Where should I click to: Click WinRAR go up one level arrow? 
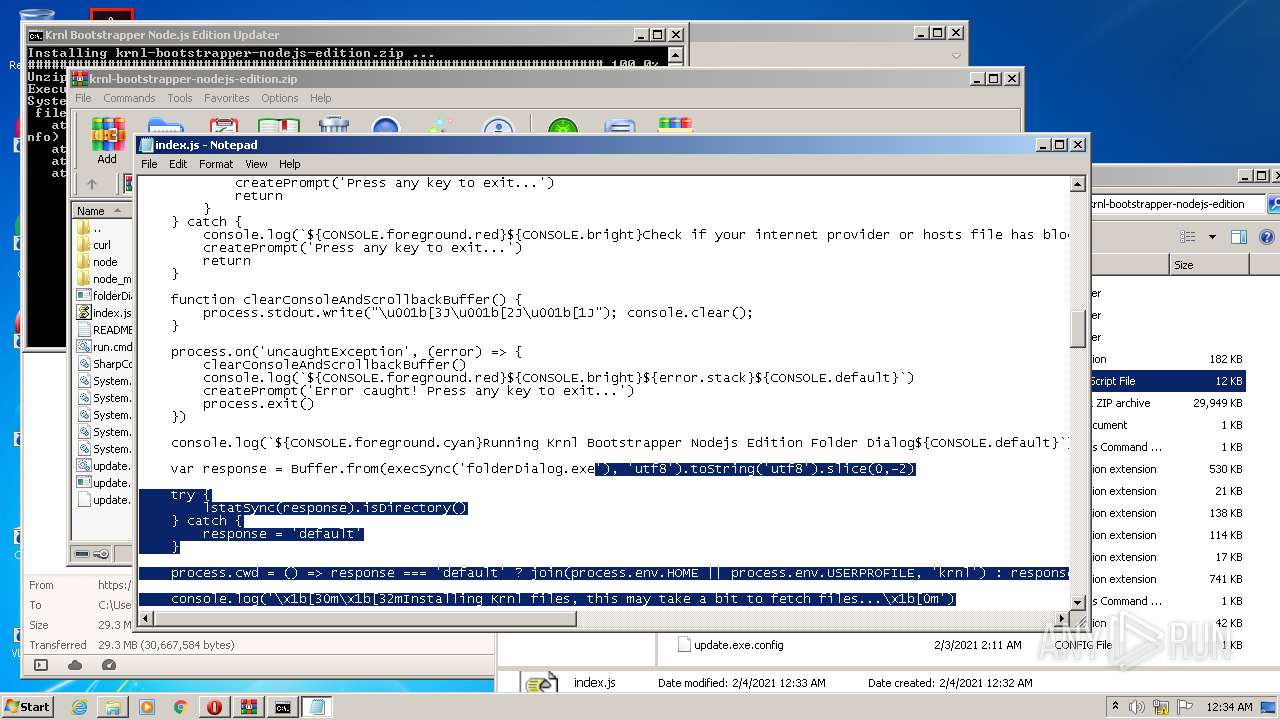tap(92, 184)
